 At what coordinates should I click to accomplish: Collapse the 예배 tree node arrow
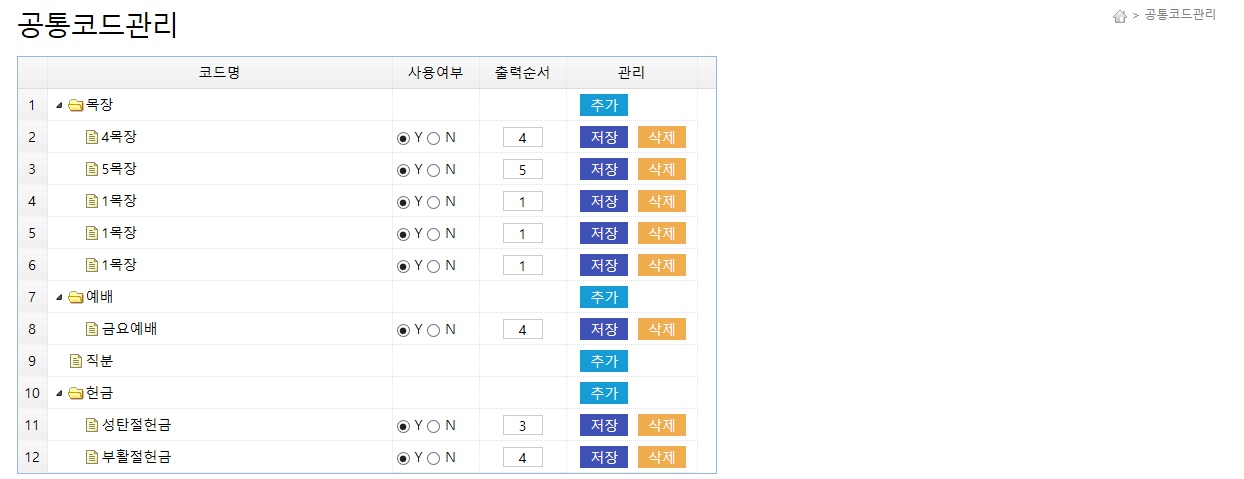click(59, 298)
